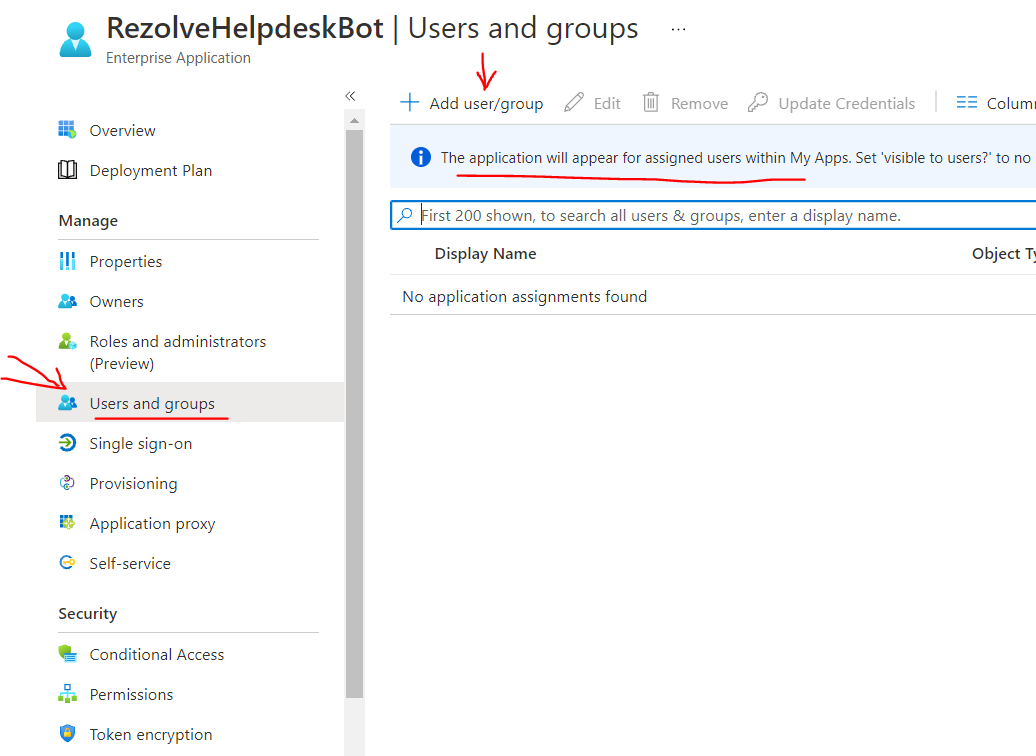The height and width of the screenshot is (756, 1036).
Task: Click the Manage section heading
Action: coord(88,221)
